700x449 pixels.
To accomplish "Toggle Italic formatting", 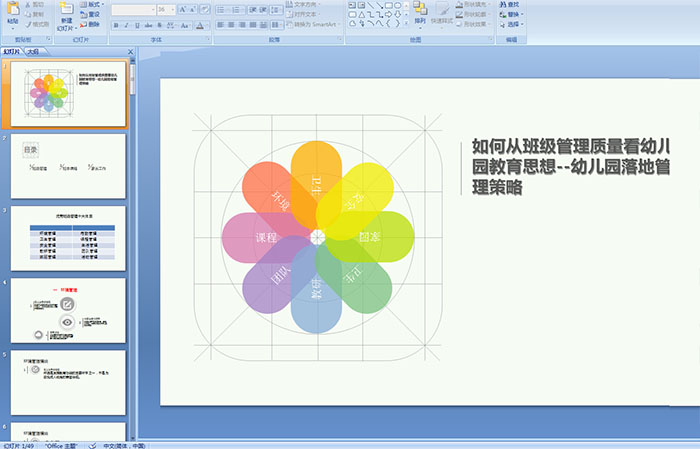I will tap(126, 25).
